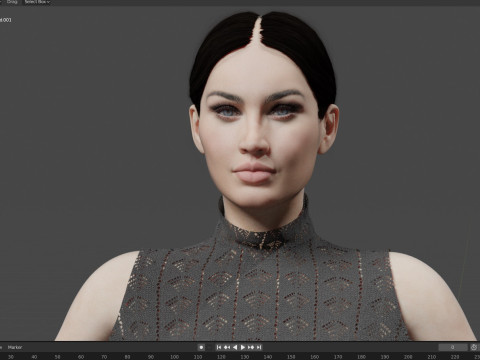Viewport: 480px width, 360px height.
Task: Open the Marker menu in timeline
Action: pos(15,347)
